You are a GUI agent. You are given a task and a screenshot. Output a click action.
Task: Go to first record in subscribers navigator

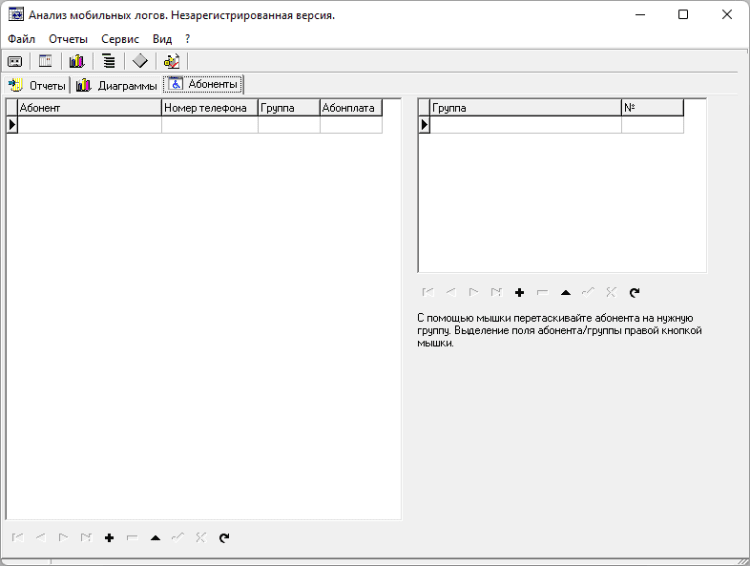tap(18, 538)
